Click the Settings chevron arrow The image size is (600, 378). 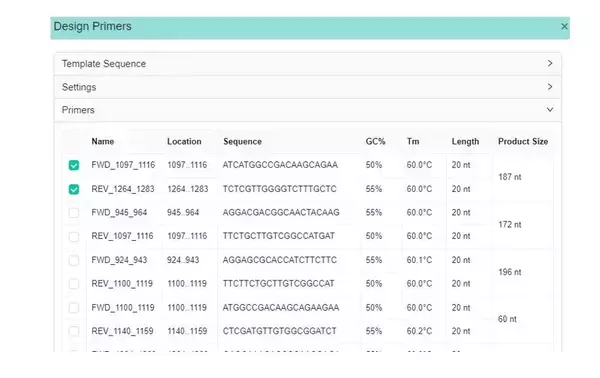(x=550, y=87)
